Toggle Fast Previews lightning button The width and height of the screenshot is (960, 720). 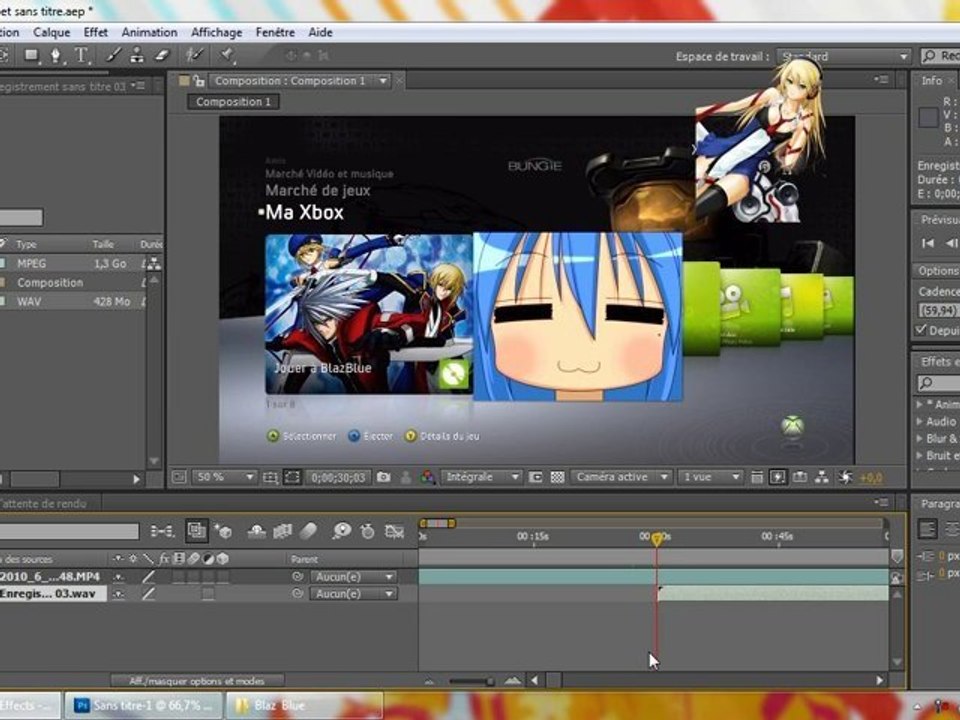(778, 477)
